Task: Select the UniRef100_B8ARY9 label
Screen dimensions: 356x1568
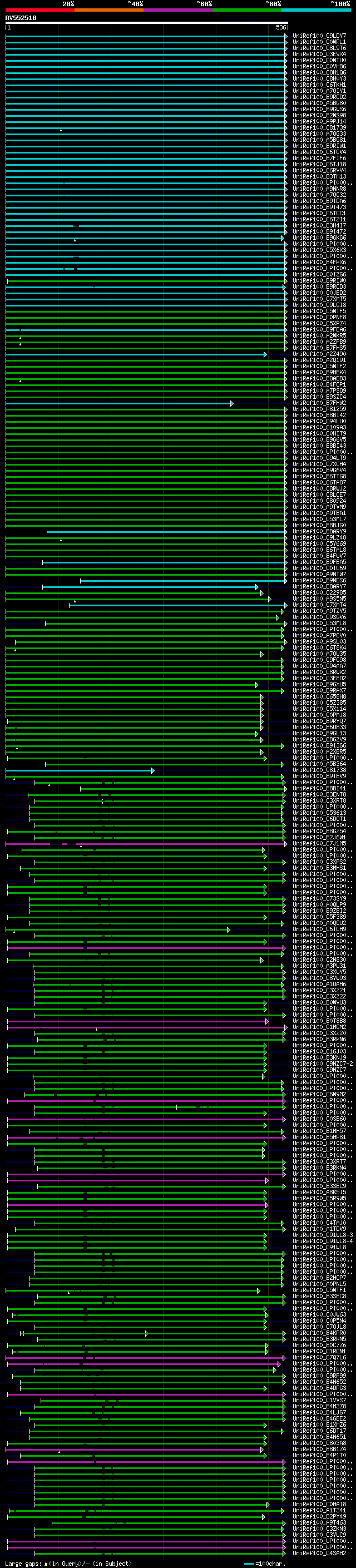Action: [x=319, y=531]
